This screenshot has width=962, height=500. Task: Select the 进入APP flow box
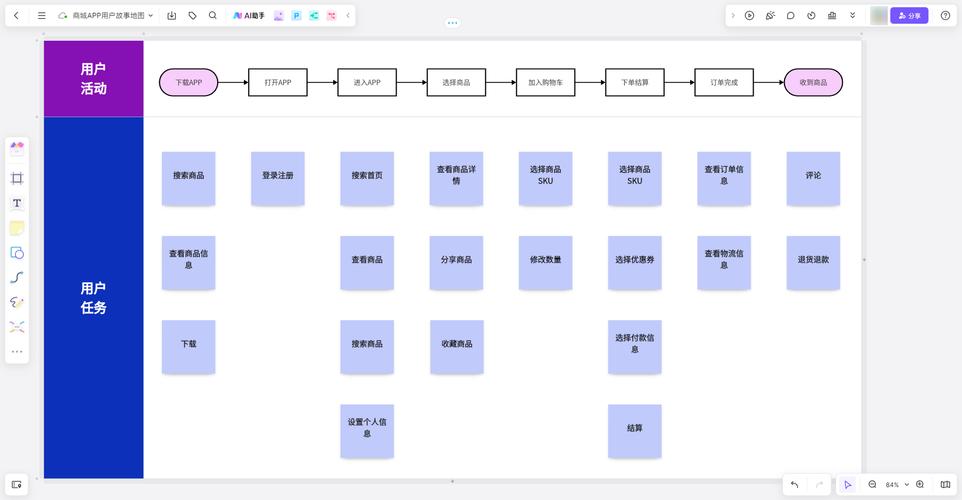click(367, 82)
